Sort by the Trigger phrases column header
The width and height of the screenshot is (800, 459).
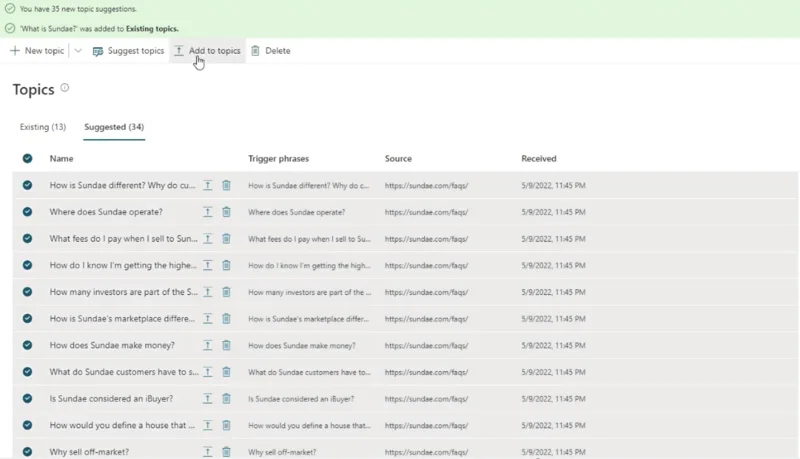point(279,159)
